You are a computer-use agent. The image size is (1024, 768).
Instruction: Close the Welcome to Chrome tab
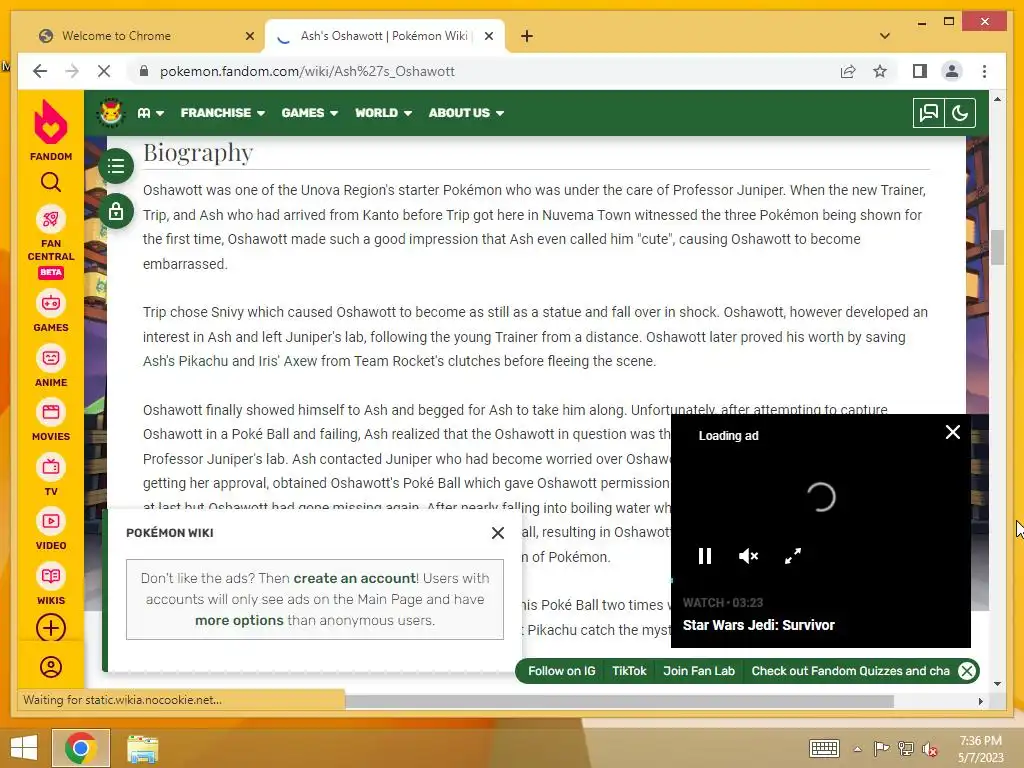click(x=249, y=36)
